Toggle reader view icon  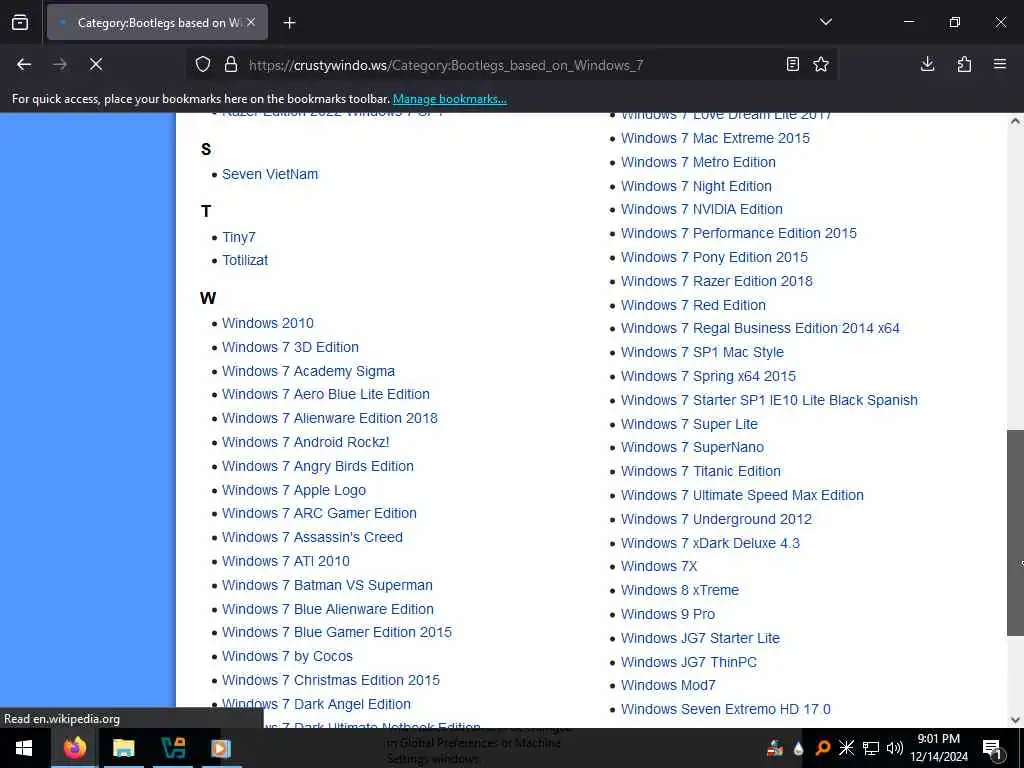[x=792, y=64]
